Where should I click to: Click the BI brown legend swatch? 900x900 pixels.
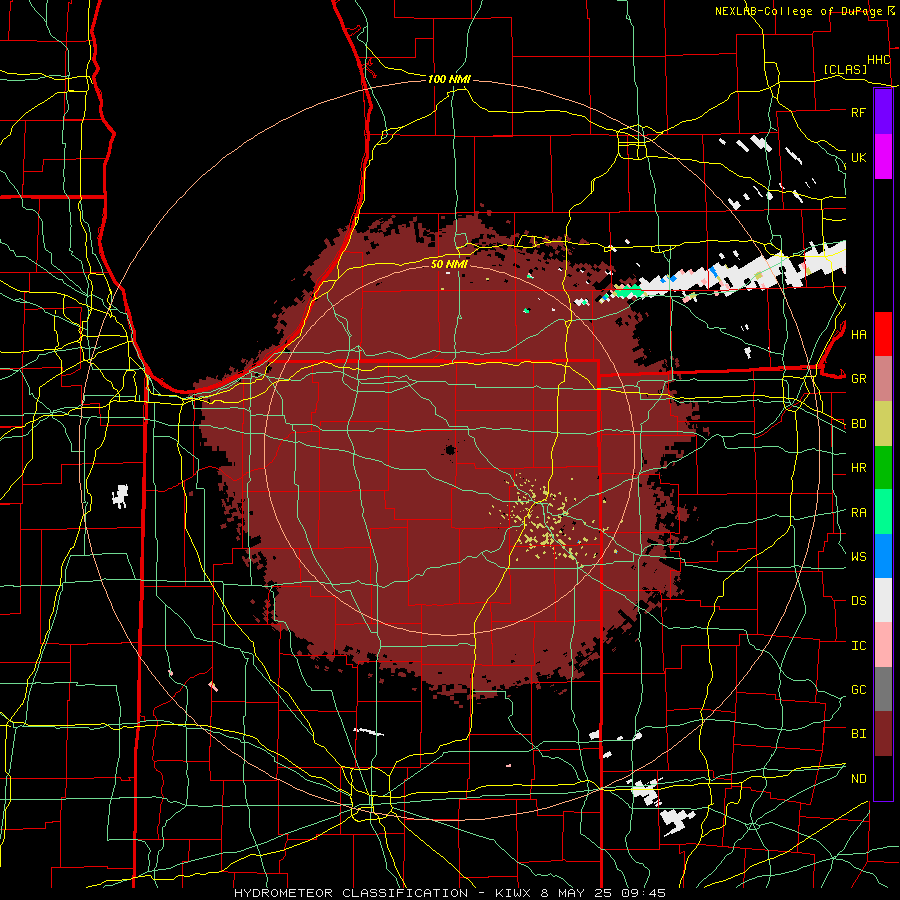[x=883, y=734]
